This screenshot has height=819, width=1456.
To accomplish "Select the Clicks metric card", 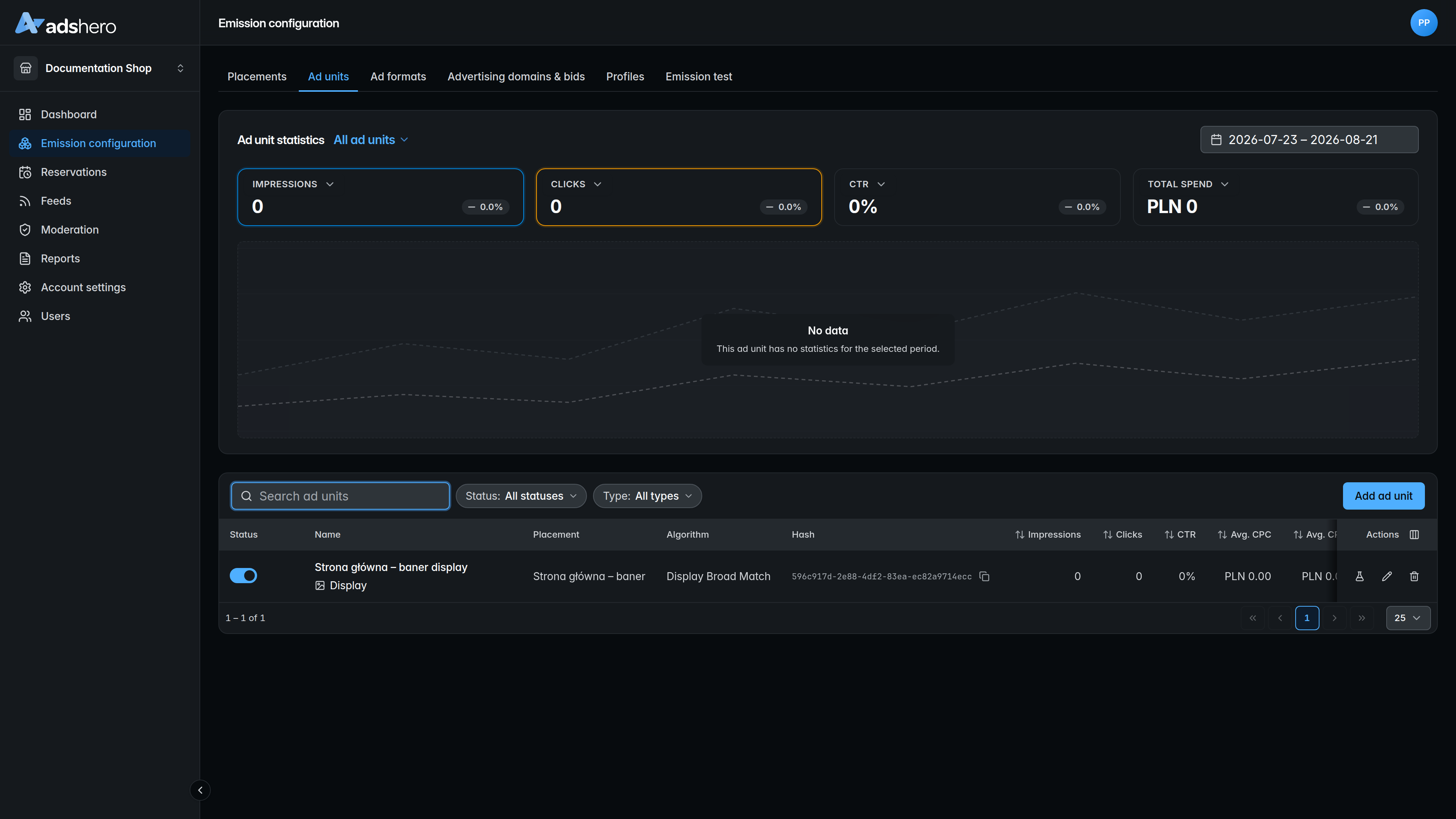I will pos(678,197).
